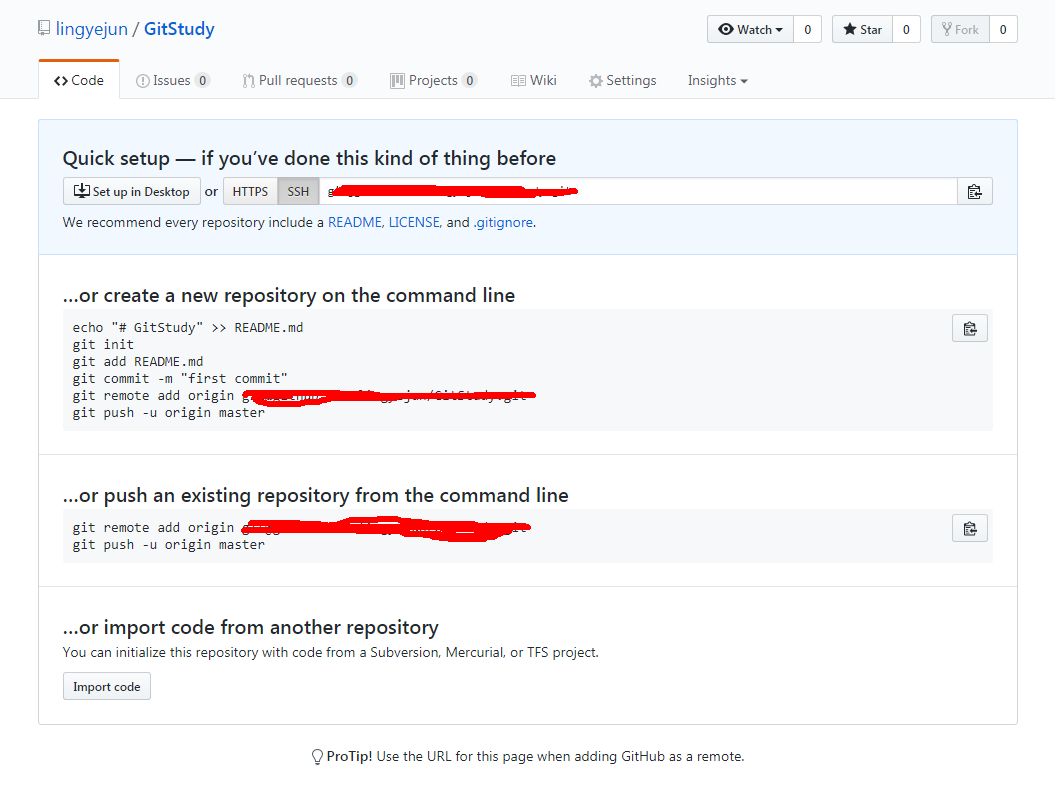This screenshot has width=1055, height=787.
Task: Click the 'git add README.md' command line
Action: coord(138,362)
